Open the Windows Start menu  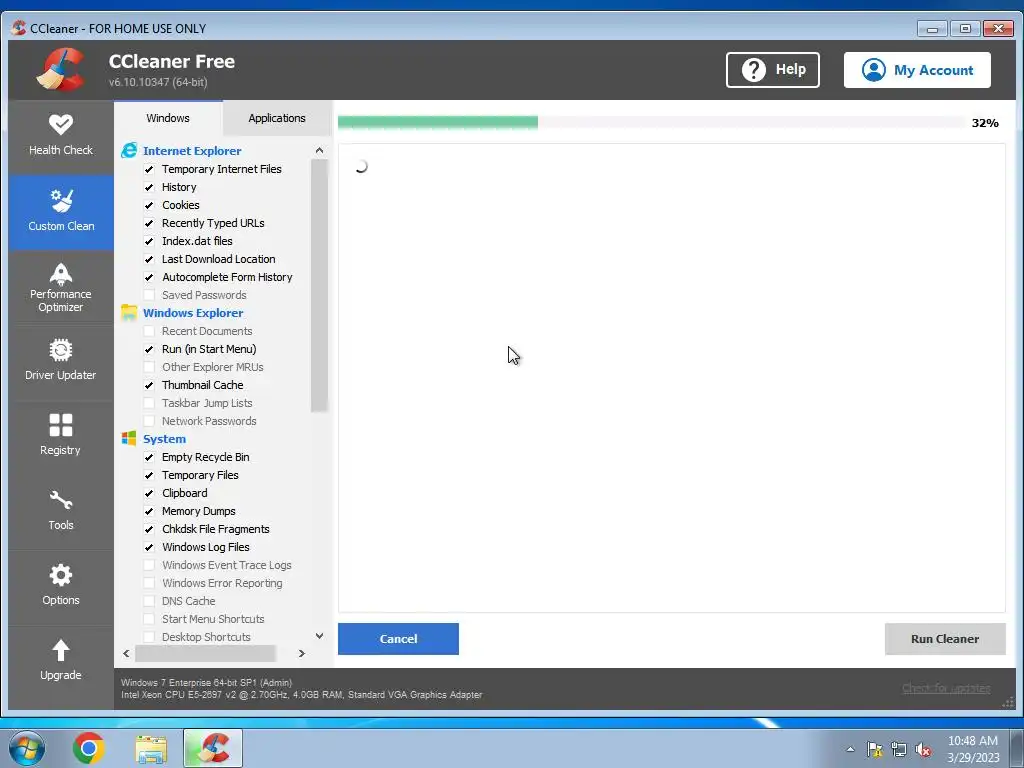coord(27,748)
